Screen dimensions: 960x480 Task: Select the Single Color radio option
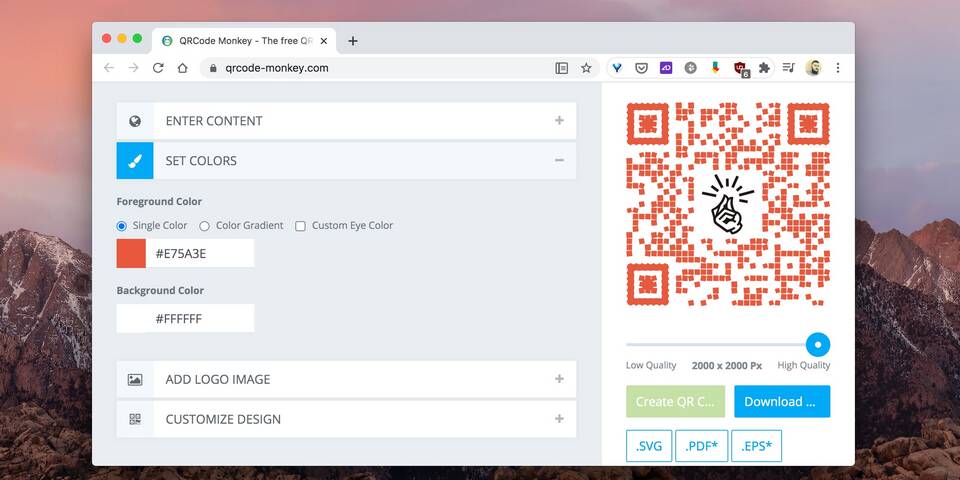tap(122, 226)
